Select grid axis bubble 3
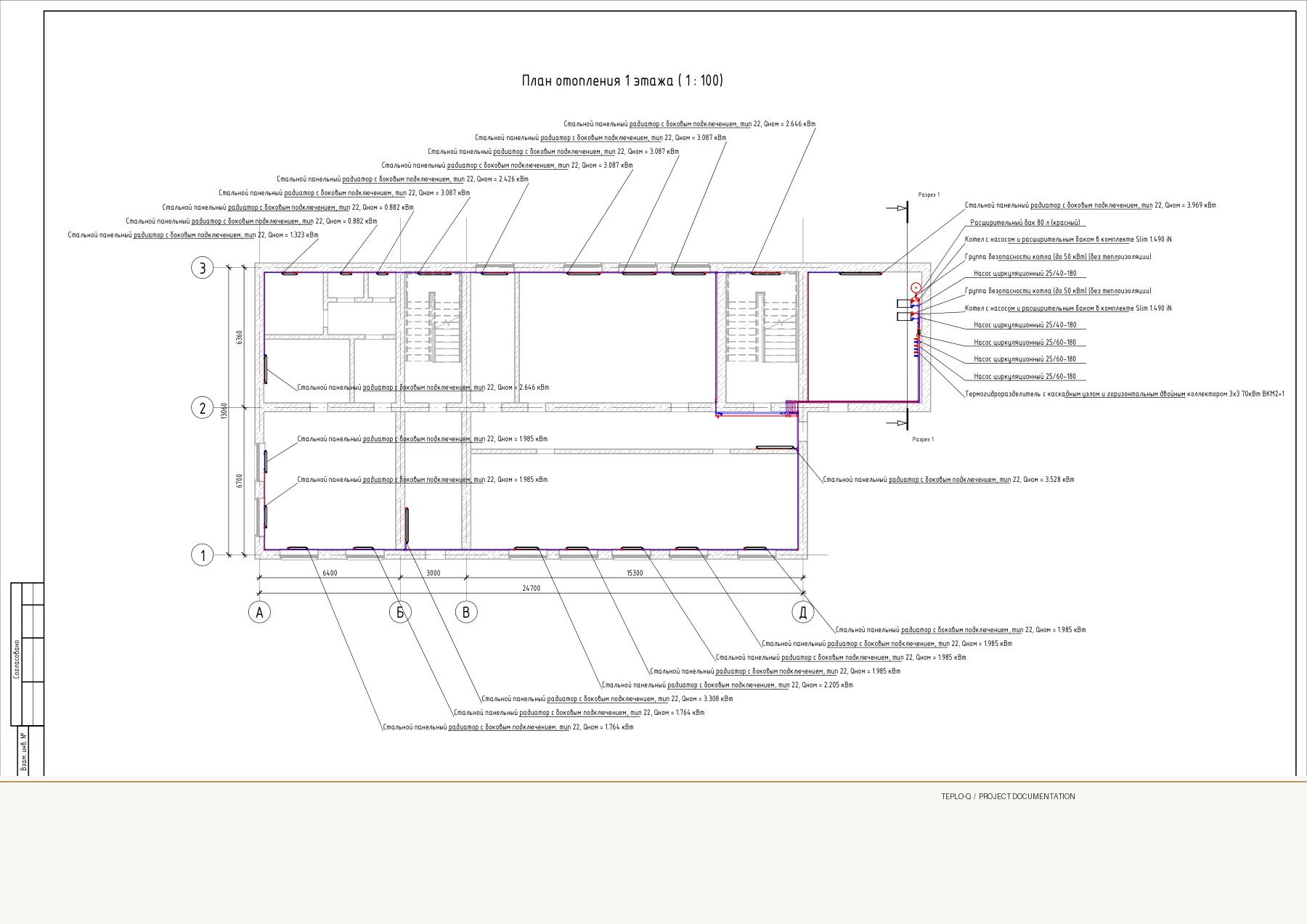The width and height of the screenshot is (1307, 924). click(203, 269)
